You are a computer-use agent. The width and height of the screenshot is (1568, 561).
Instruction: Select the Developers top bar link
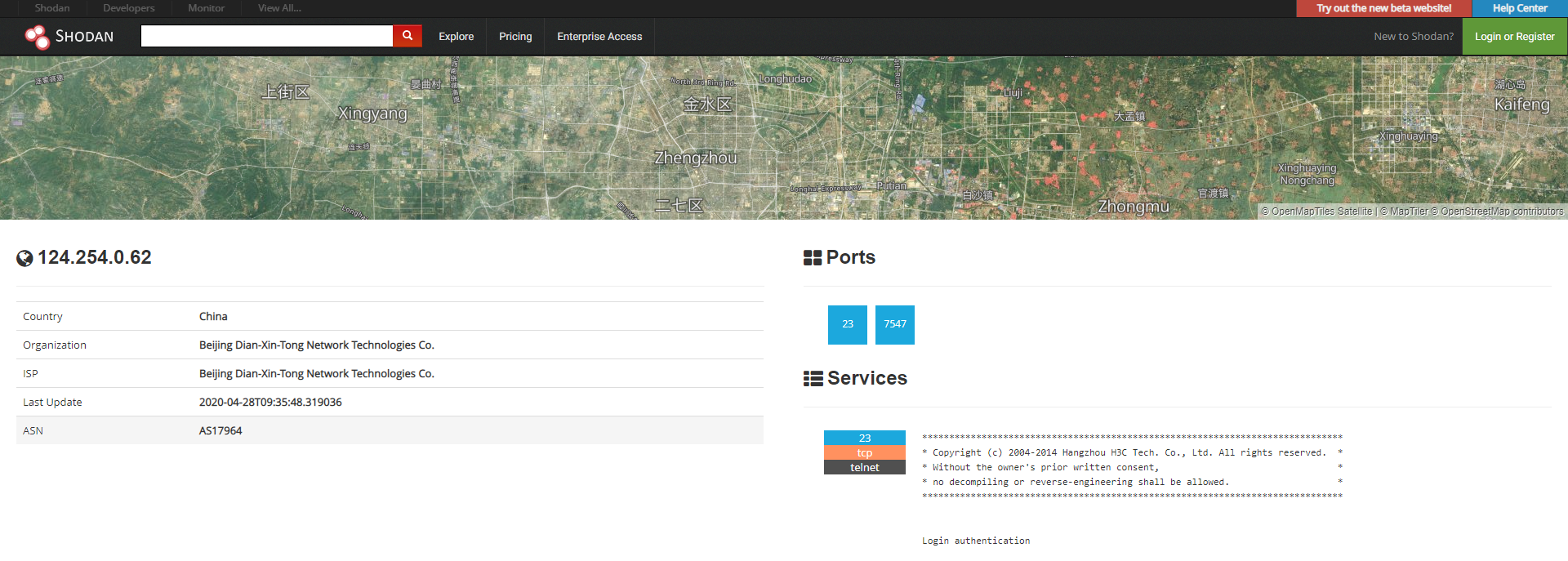coord(129,8)
